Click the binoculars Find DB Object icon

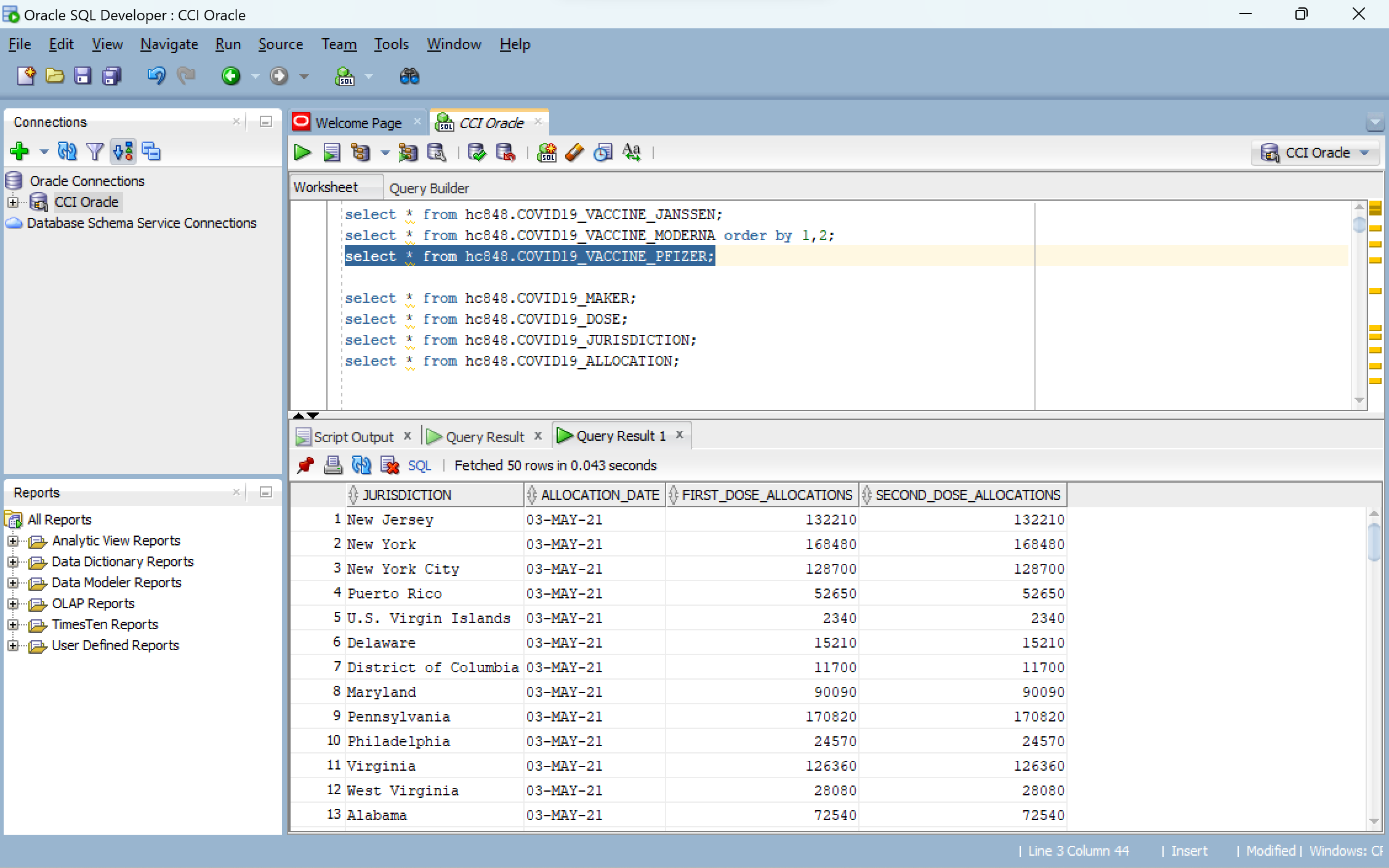pyautogui.click(x=409, y=76)
